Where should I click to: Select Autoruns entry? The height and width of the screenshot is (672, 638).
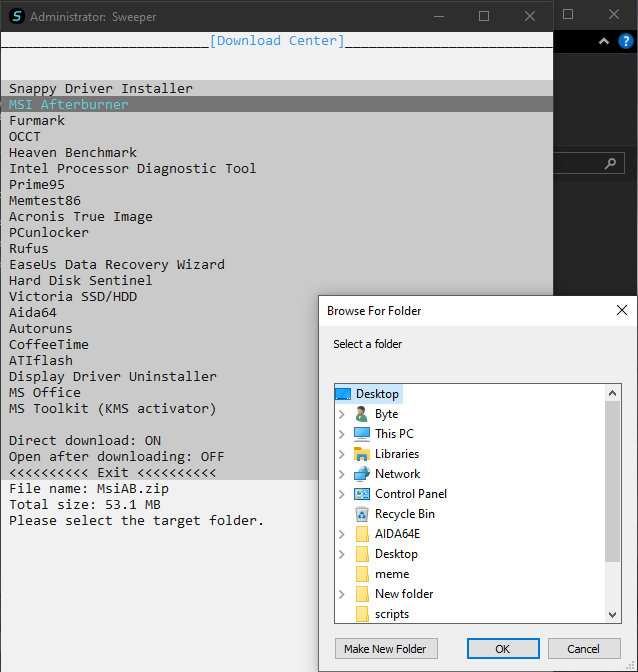[41, 329]
